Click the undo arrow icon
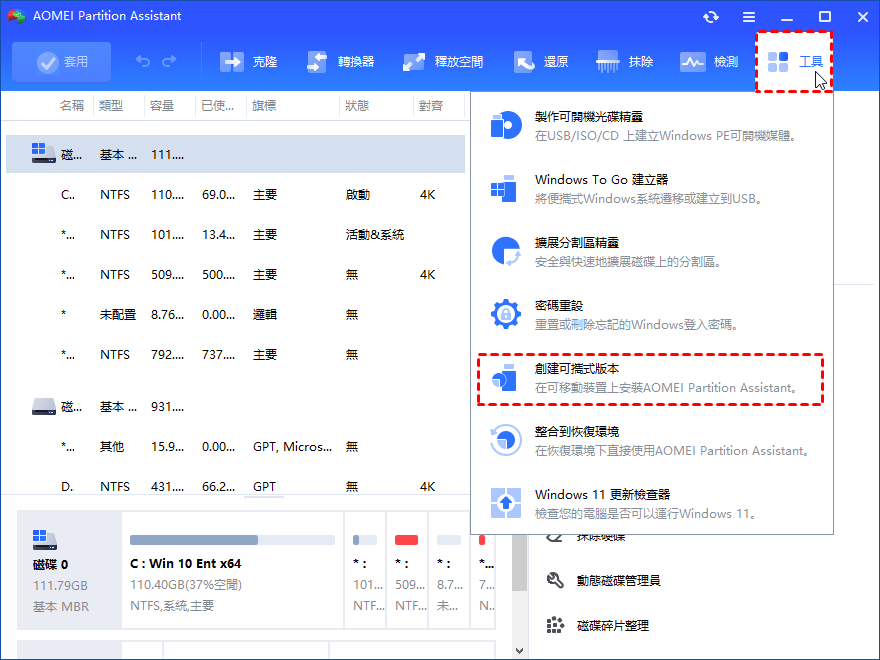This screenshot has height=660, width=880. 143,61
